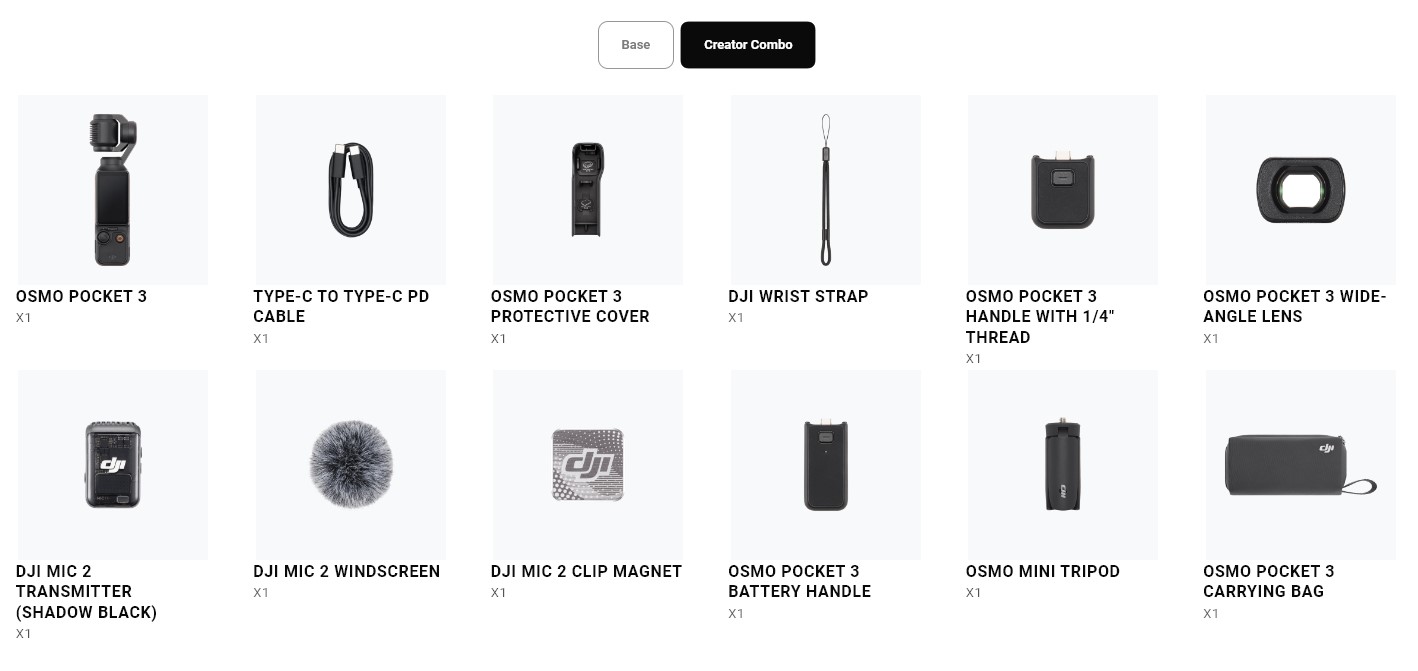This screenshot has height=671, width=1418.
Task: Select the furry DJI Mic 2 Windscreen image
Action: tap(351, 465)
